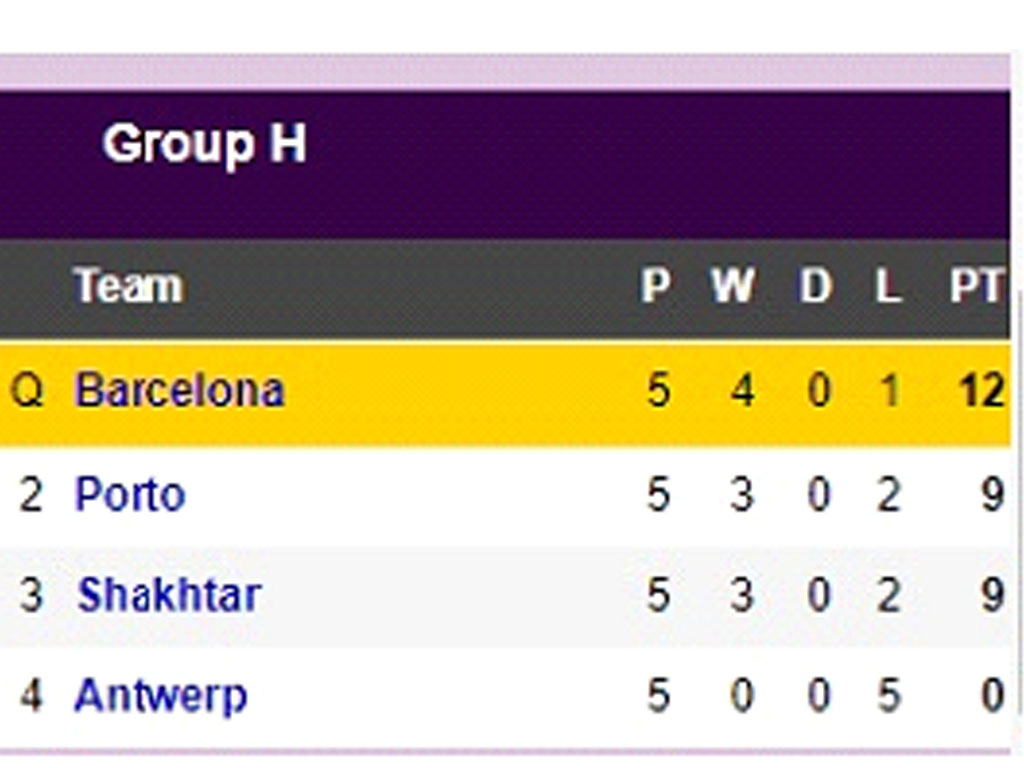Click the PT column header
1024x768 pixels.
tap(977, 285)
